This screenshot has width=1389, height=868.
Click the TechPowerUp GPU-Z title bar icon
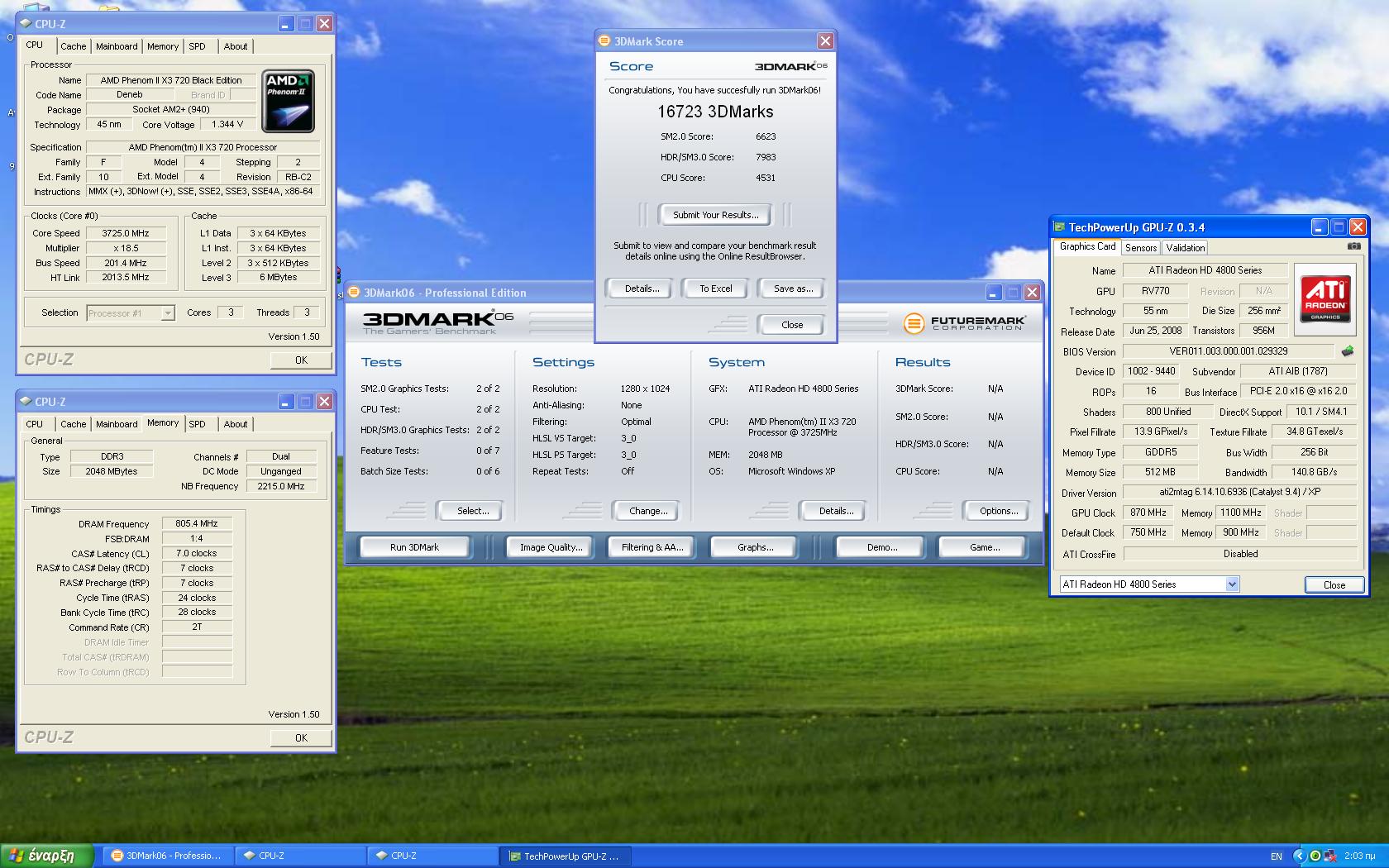pyautogui.click(x=1059, y=227)
